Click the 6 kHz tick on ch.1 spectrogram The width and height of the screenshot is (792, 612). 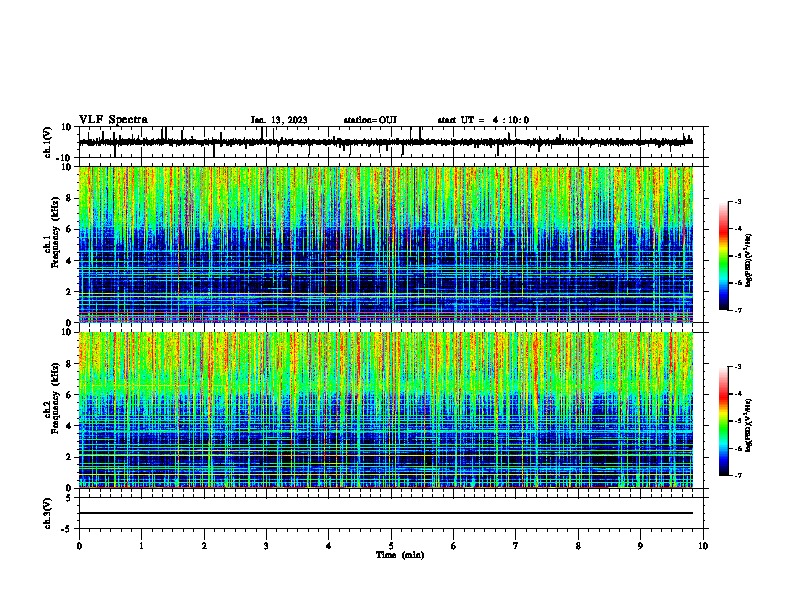click(x=69, y=229)
